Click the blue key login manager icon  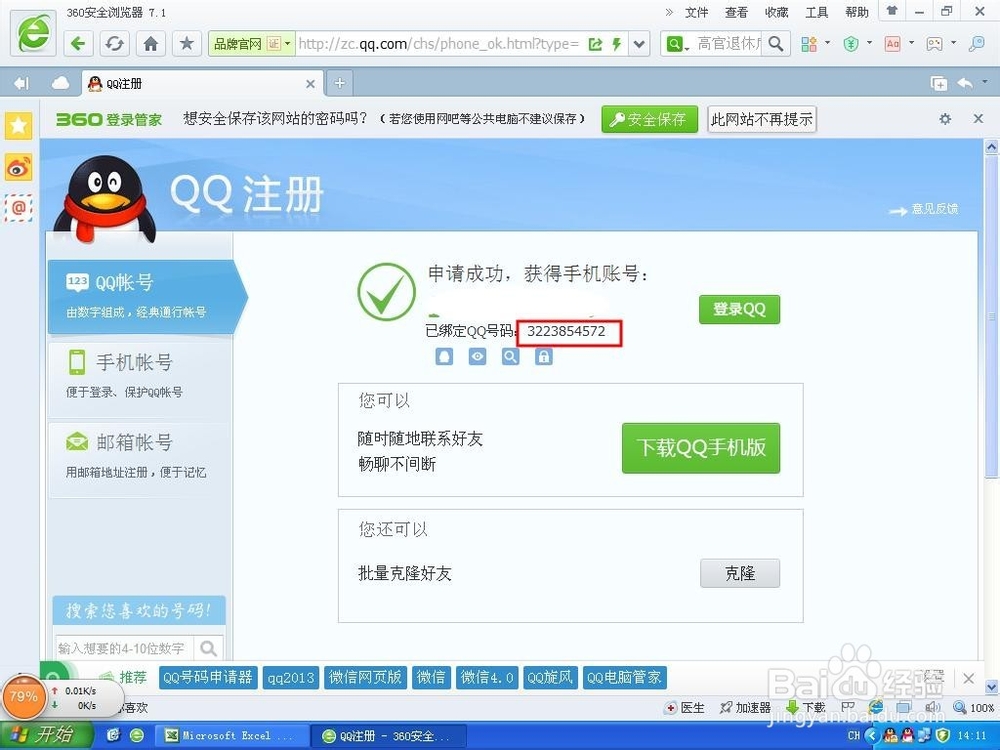tap(976, 43)
